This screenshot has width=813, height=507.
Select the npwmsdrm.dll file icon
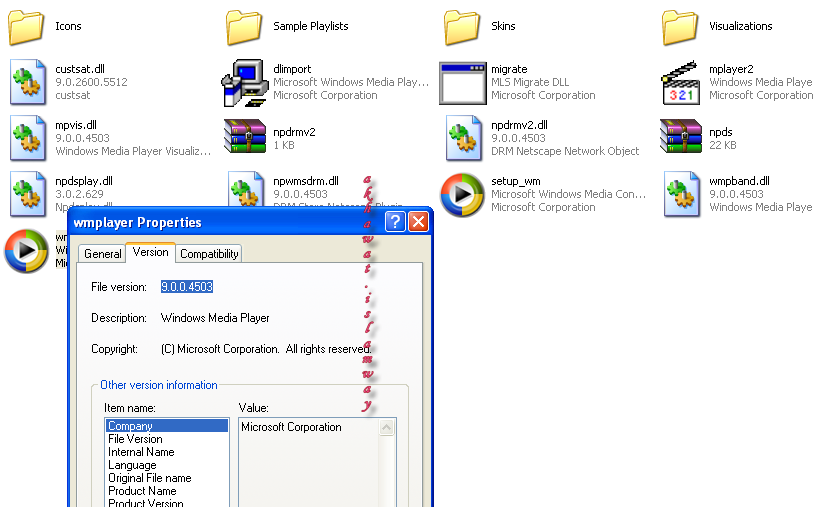point(246,190)
